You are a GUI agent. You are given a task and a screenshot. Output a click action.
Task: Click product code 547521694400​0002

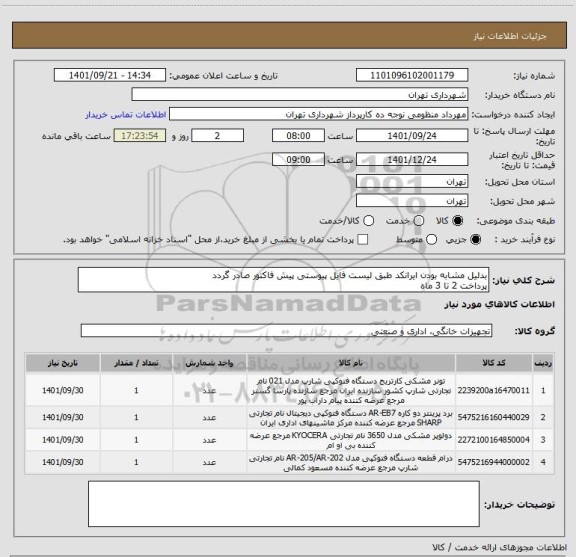point(493,462)
